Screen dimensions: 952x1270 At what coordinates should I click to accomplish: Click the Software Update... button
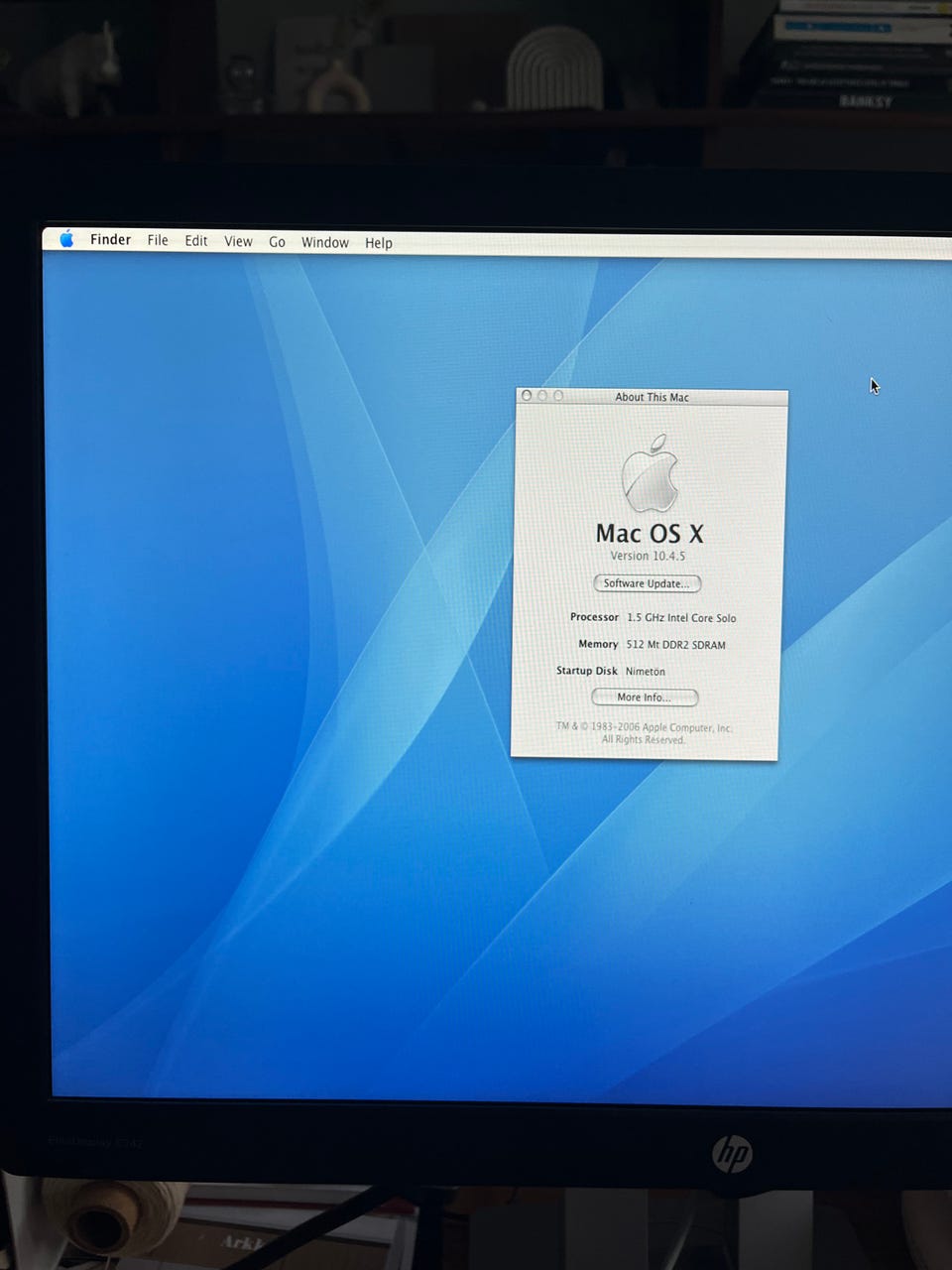647,583
